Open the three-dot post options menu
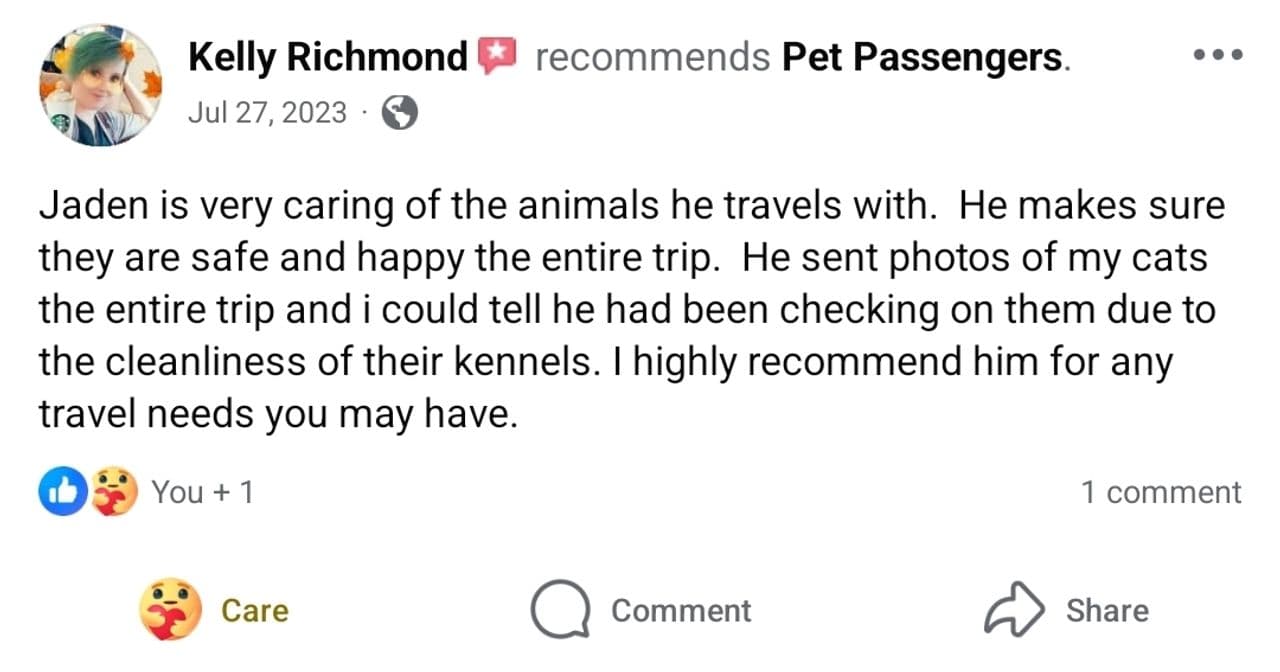This screenshot has height=672, width=1280. pyautogui.click(x=1220, y=55)
